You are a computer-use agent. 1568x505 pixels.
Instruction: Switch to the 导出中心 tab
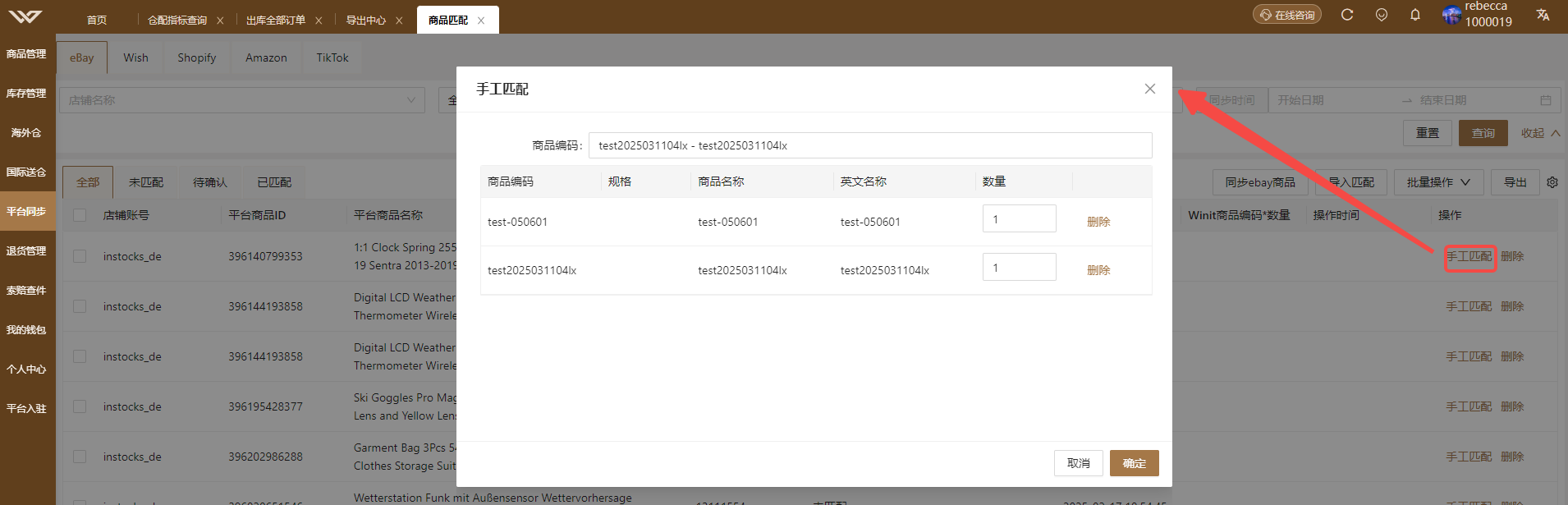(365, 21)
